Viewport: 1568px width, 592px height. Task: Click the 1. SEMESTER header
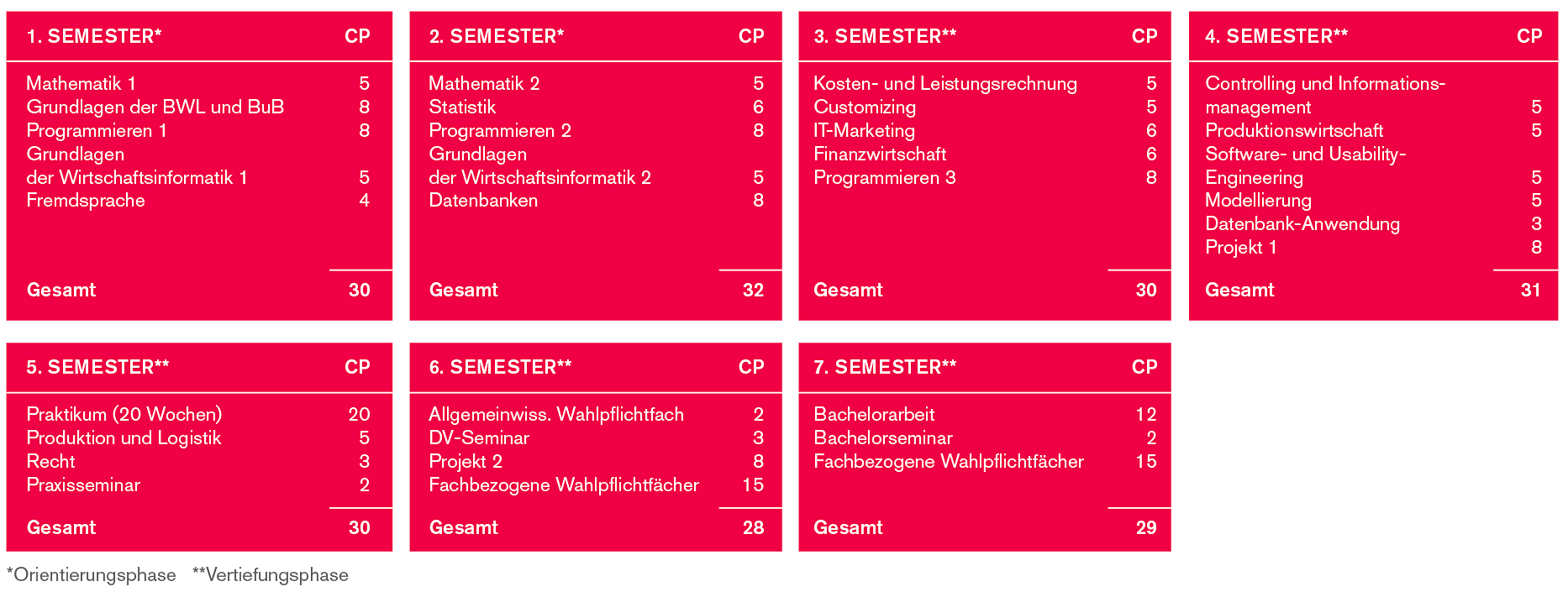[94, 37]
